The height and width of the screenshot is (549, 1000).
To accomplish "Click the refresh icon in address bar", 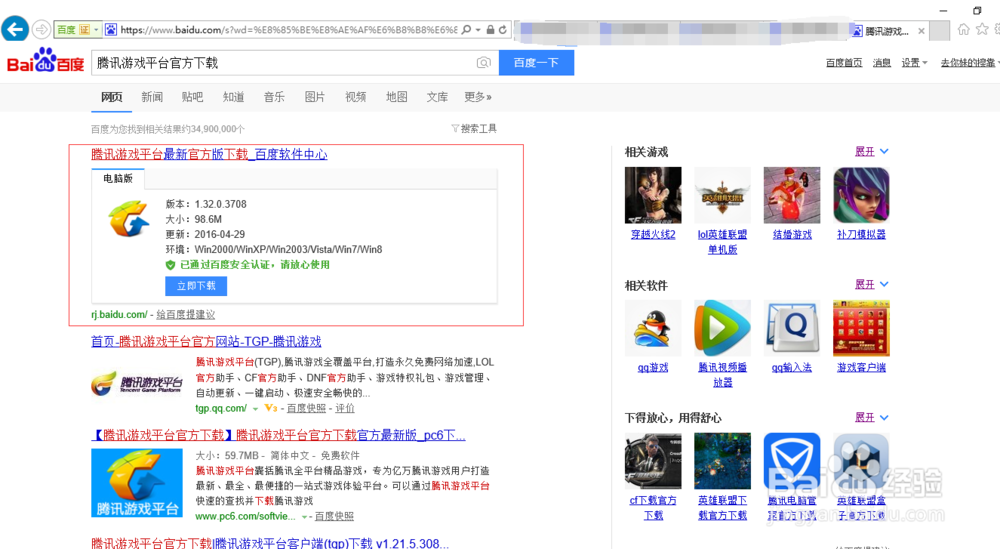I will (503, 29).
